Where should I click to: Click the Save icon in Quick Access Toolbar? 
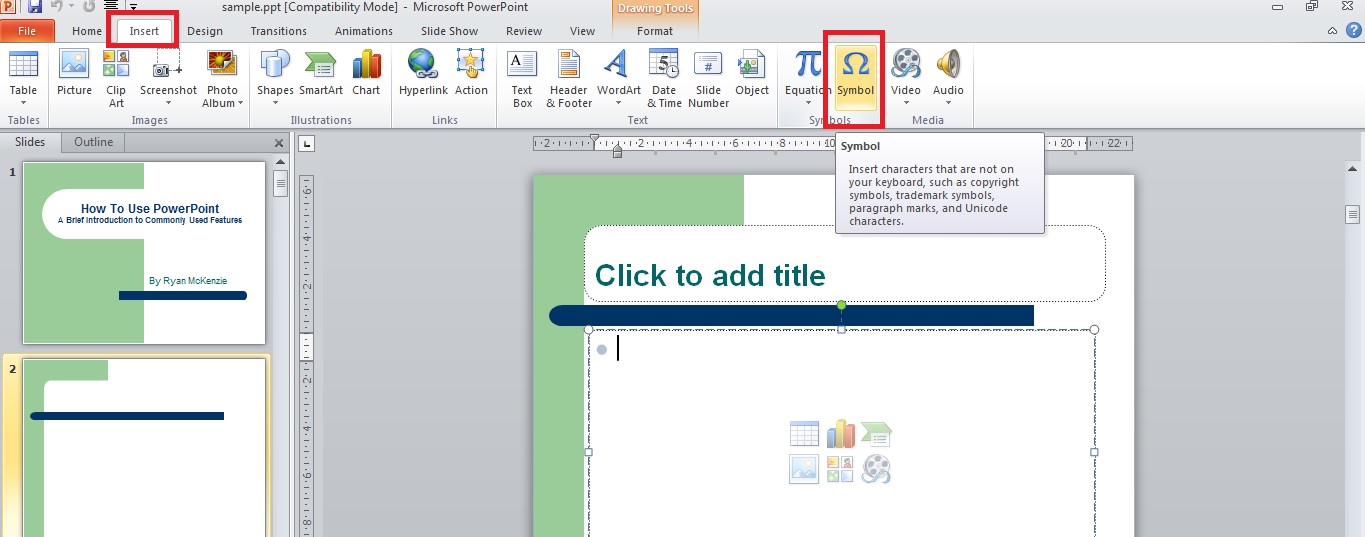point(35,7)
